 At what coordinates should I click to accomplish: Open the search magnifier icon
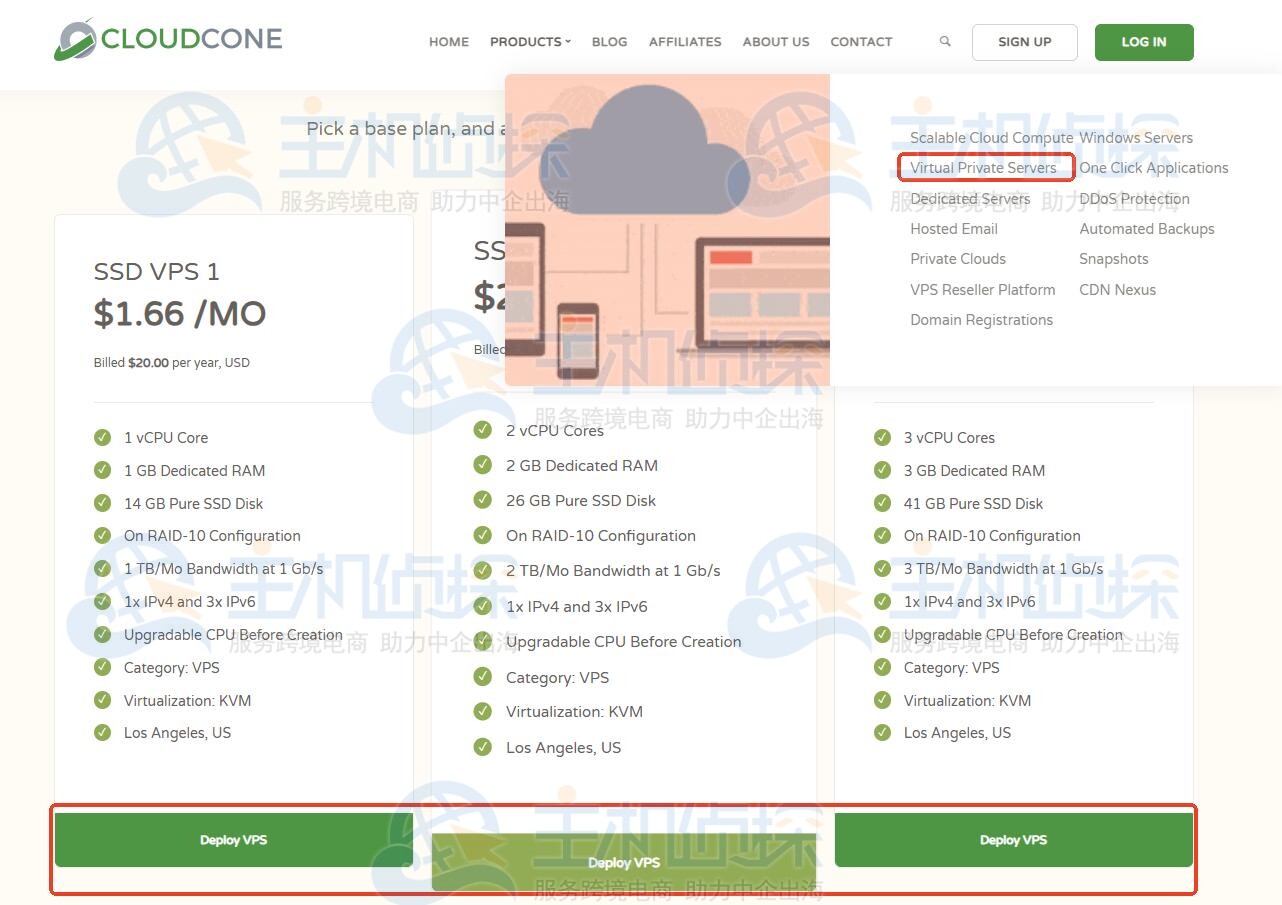click(945, 42)
